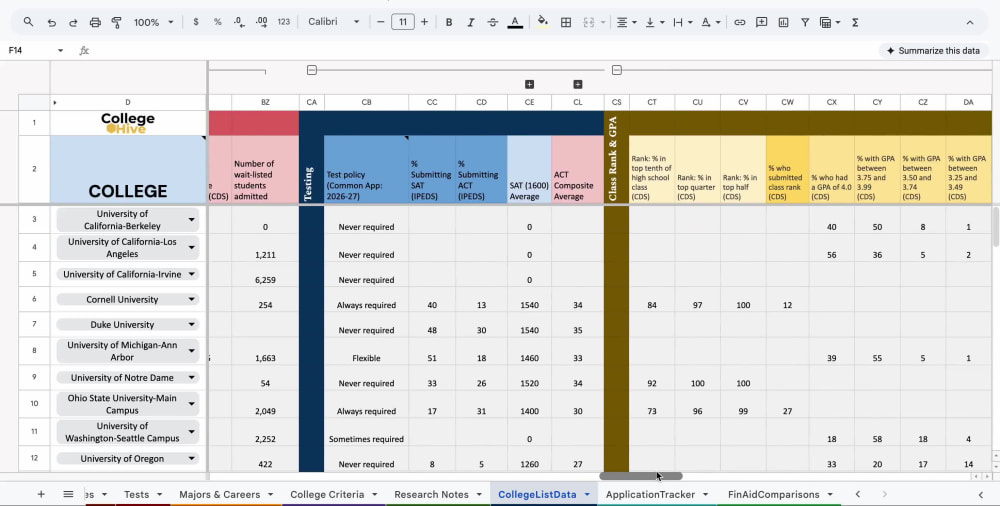
Task: Open CollegeListData tab options arrow
Action: (587, 495)
